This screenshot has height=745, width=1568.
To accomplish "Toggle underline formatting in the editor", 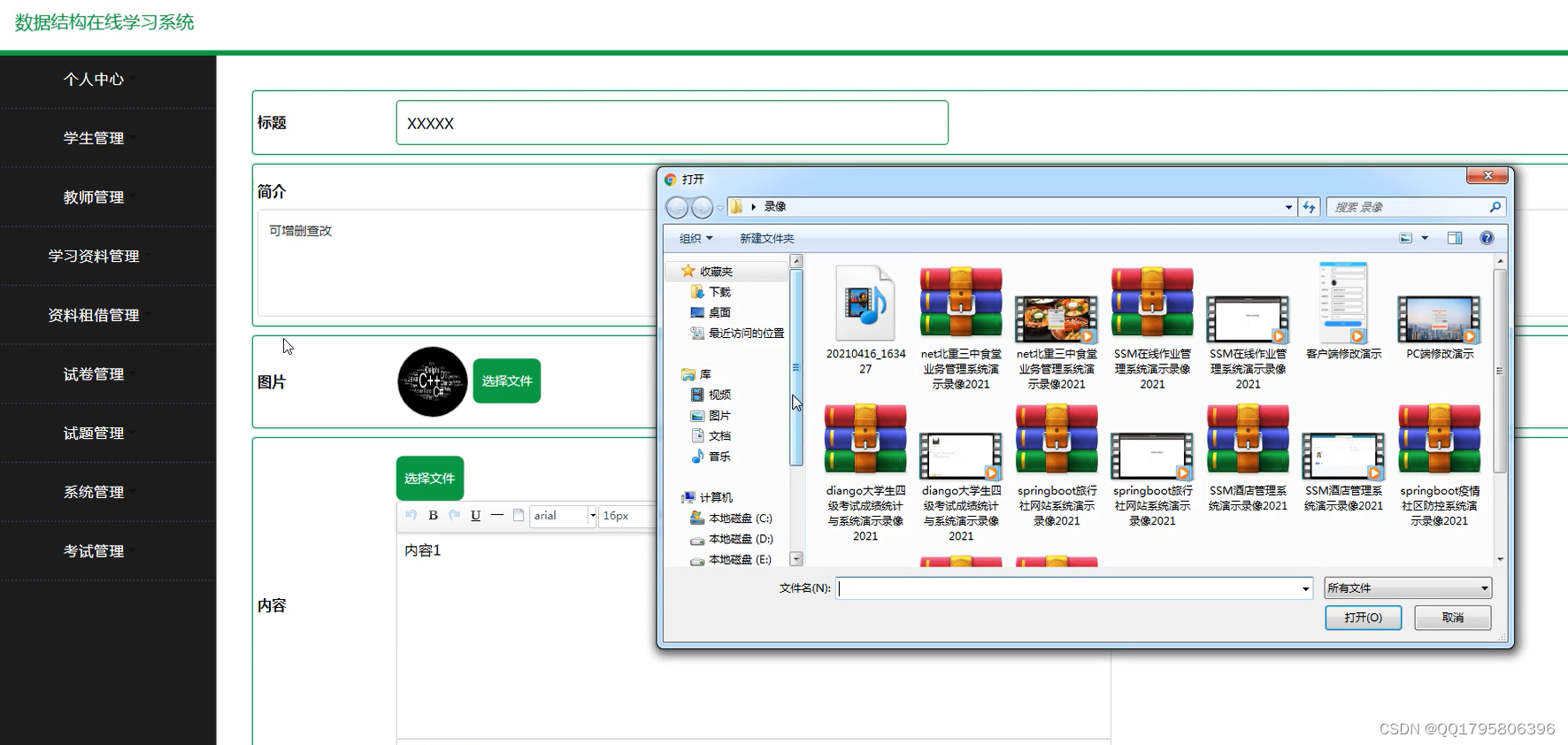I will click(x=475, y=515).
